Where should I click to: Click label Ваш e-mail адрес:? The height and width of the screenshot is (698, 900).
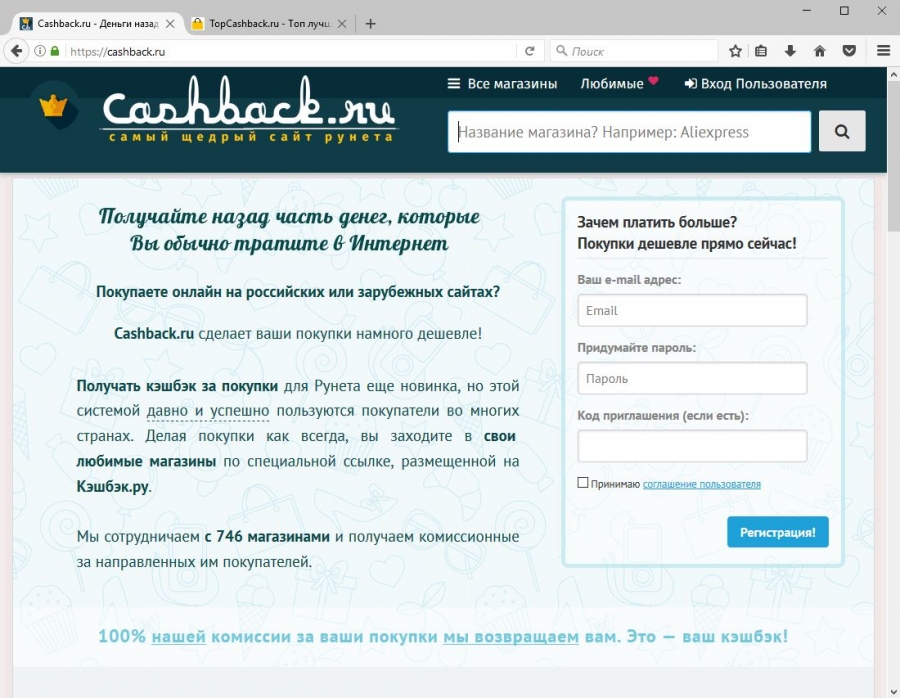[629, 280]
